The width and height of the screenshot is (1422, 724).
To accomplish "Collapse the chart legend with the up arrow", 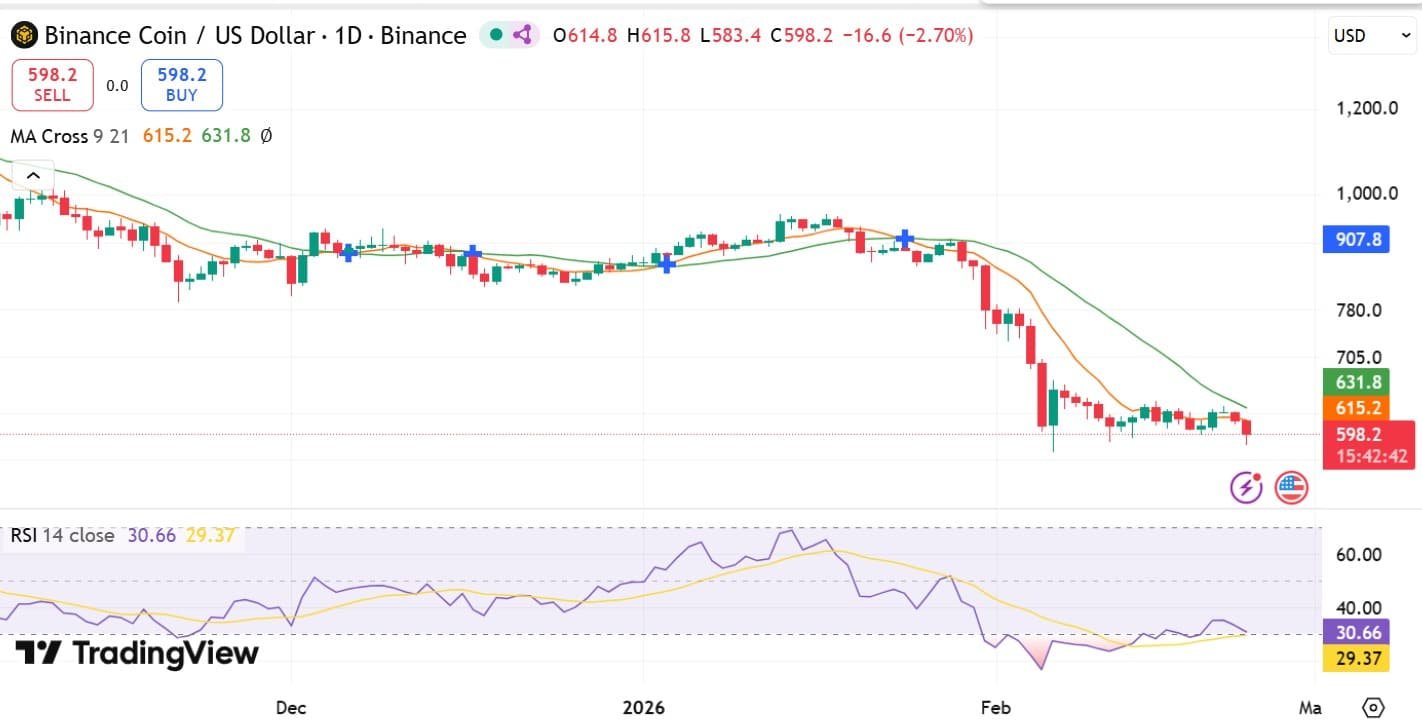I will tap(33, 175).
